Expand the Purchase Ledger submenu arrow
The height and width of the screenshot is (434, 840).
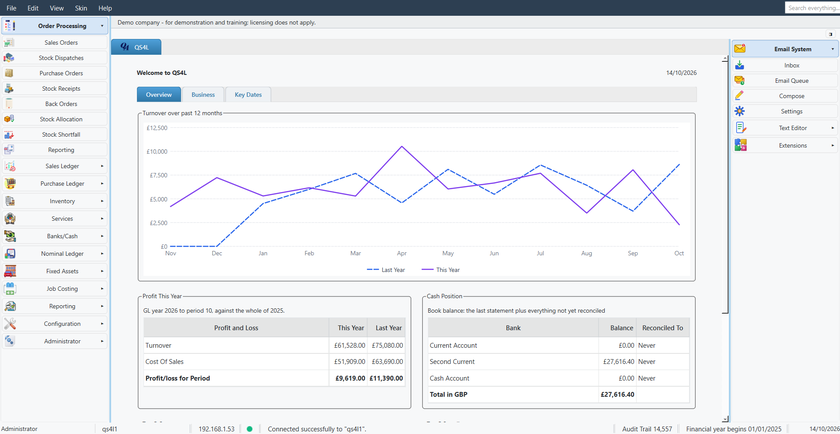pyautogui.click(x=102, y=184)
